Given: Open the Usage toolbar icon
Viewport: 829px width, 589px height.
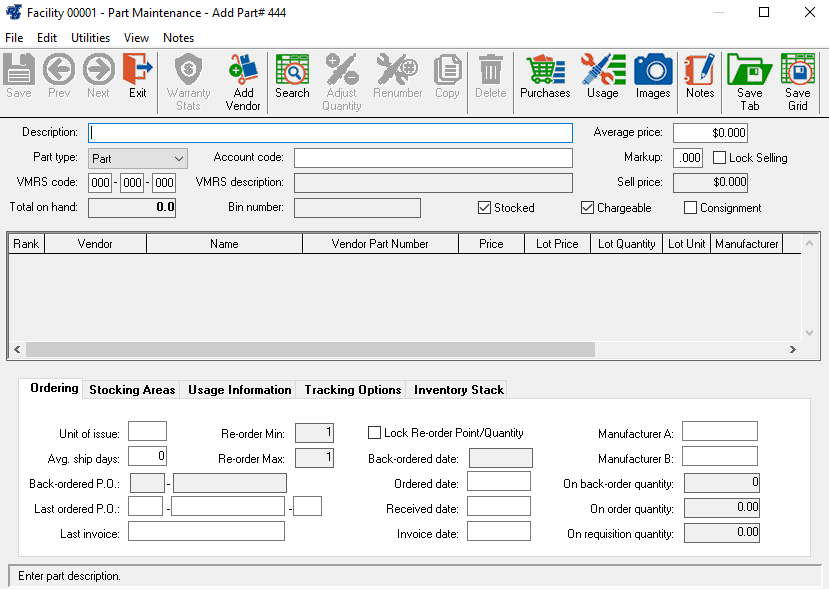Looking at the screenshot, I should click(602, 76).
